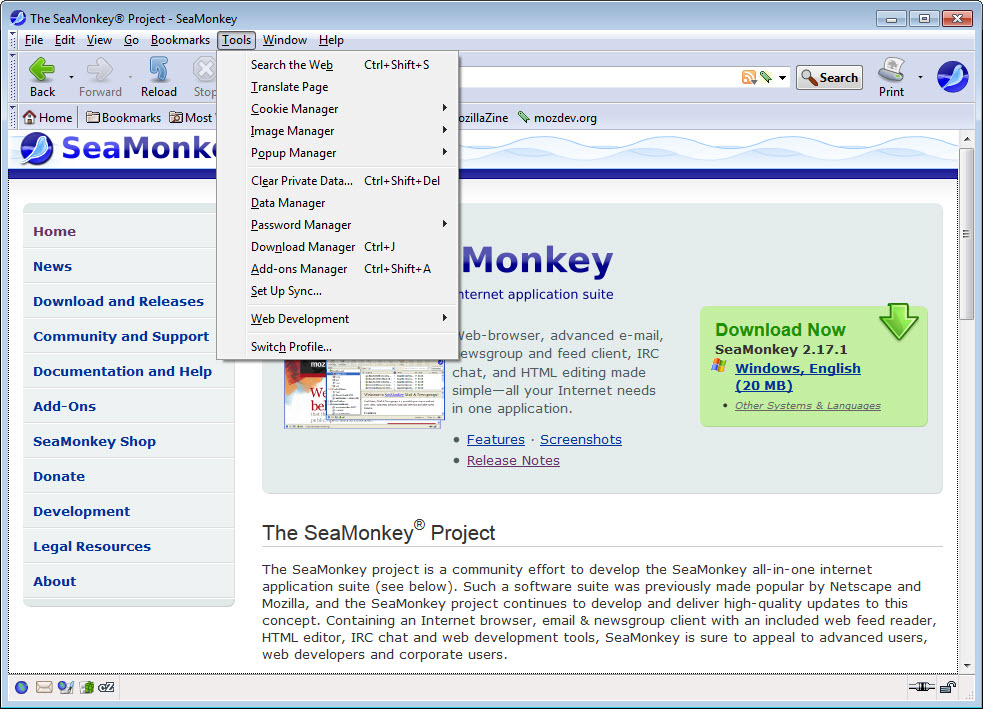Open Composer from status bar icon

pos(66,687)
